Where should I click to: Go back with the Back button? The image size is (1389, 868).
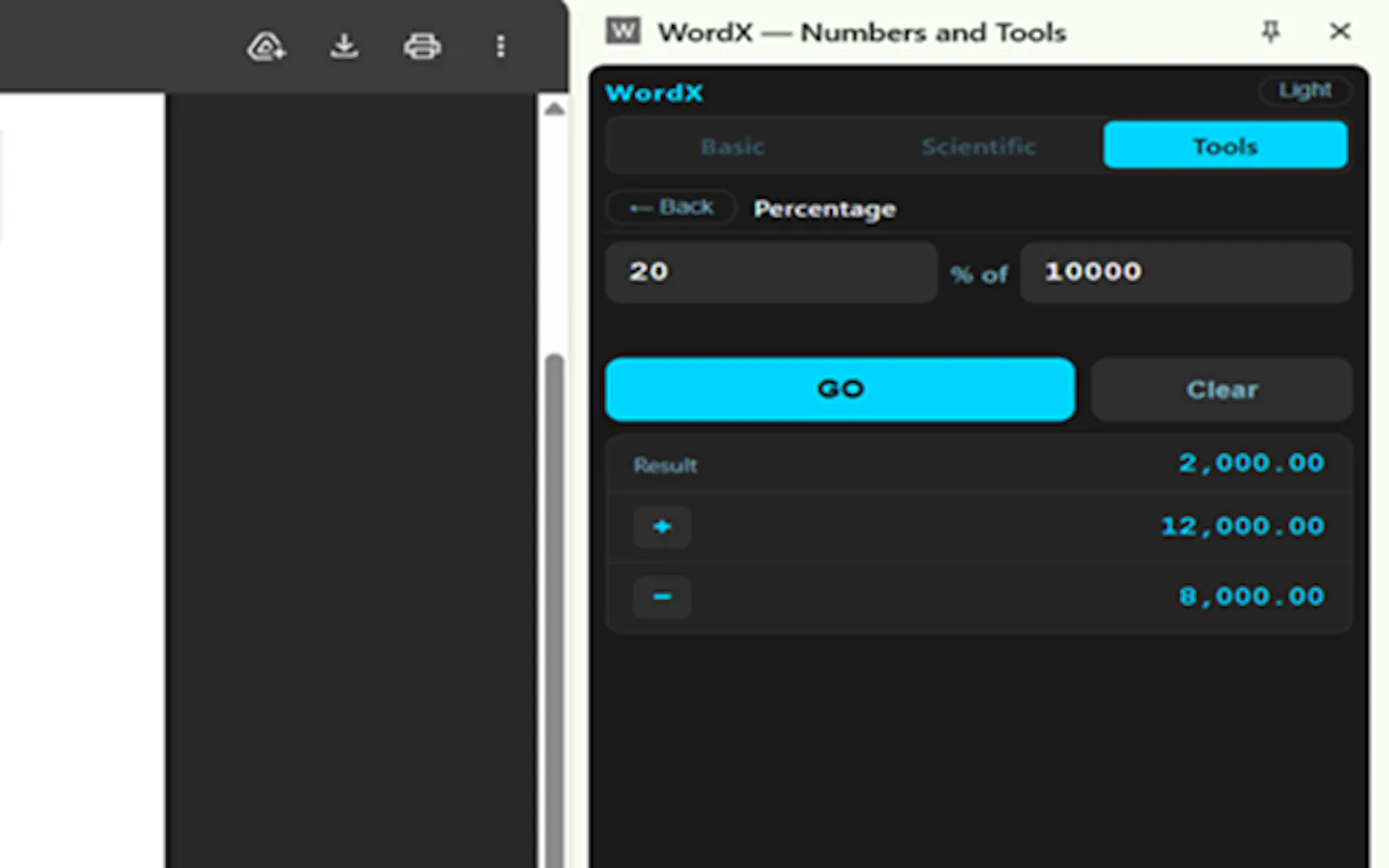coord(671,207)
